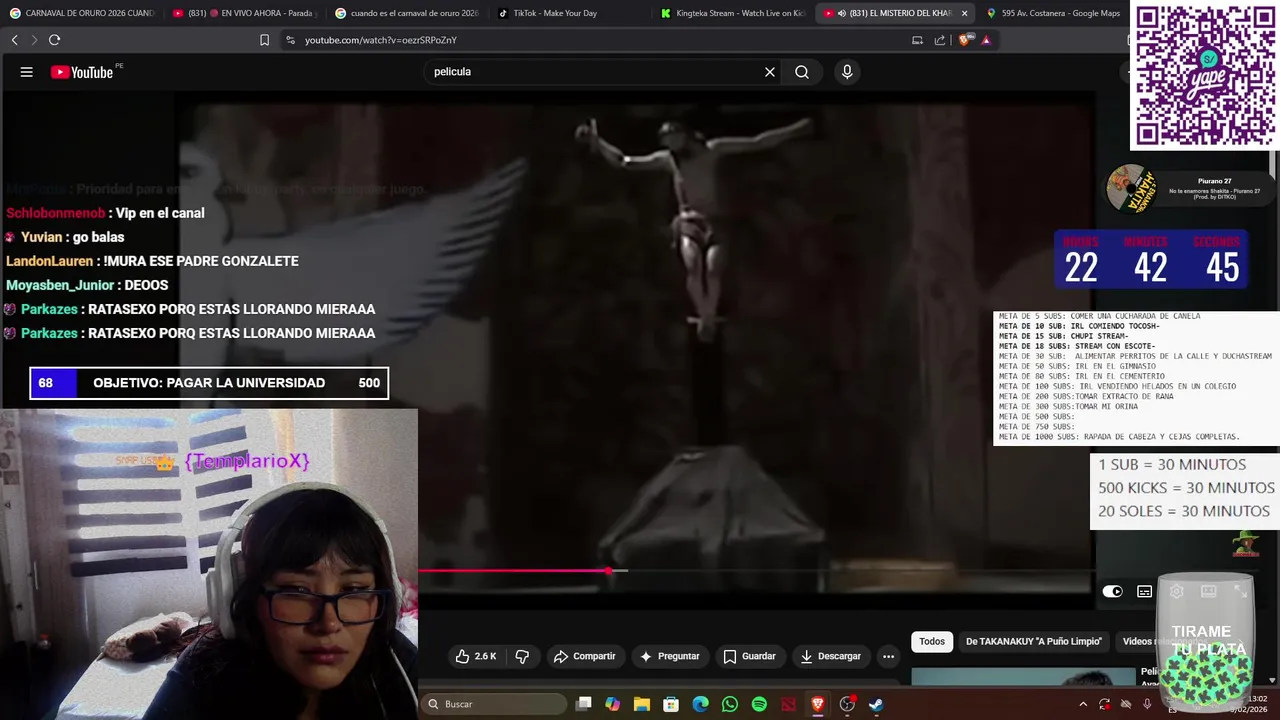Click the Windows taskbar Buscar search box
This screenshot has height=720, width=1280.
(x=493, y=704)
